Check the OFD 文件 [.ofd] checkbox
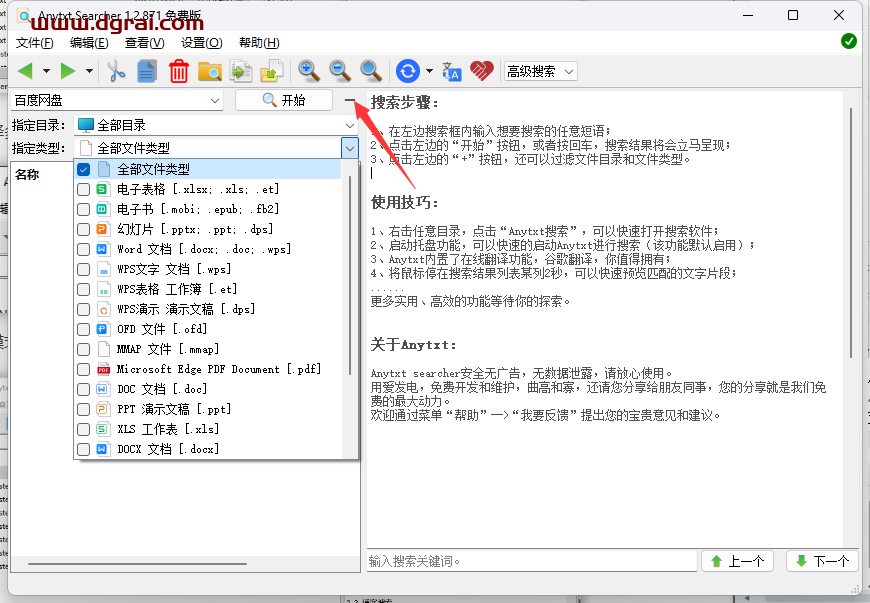870x603 pixels. pyautogui.click(x=84, y=329)
